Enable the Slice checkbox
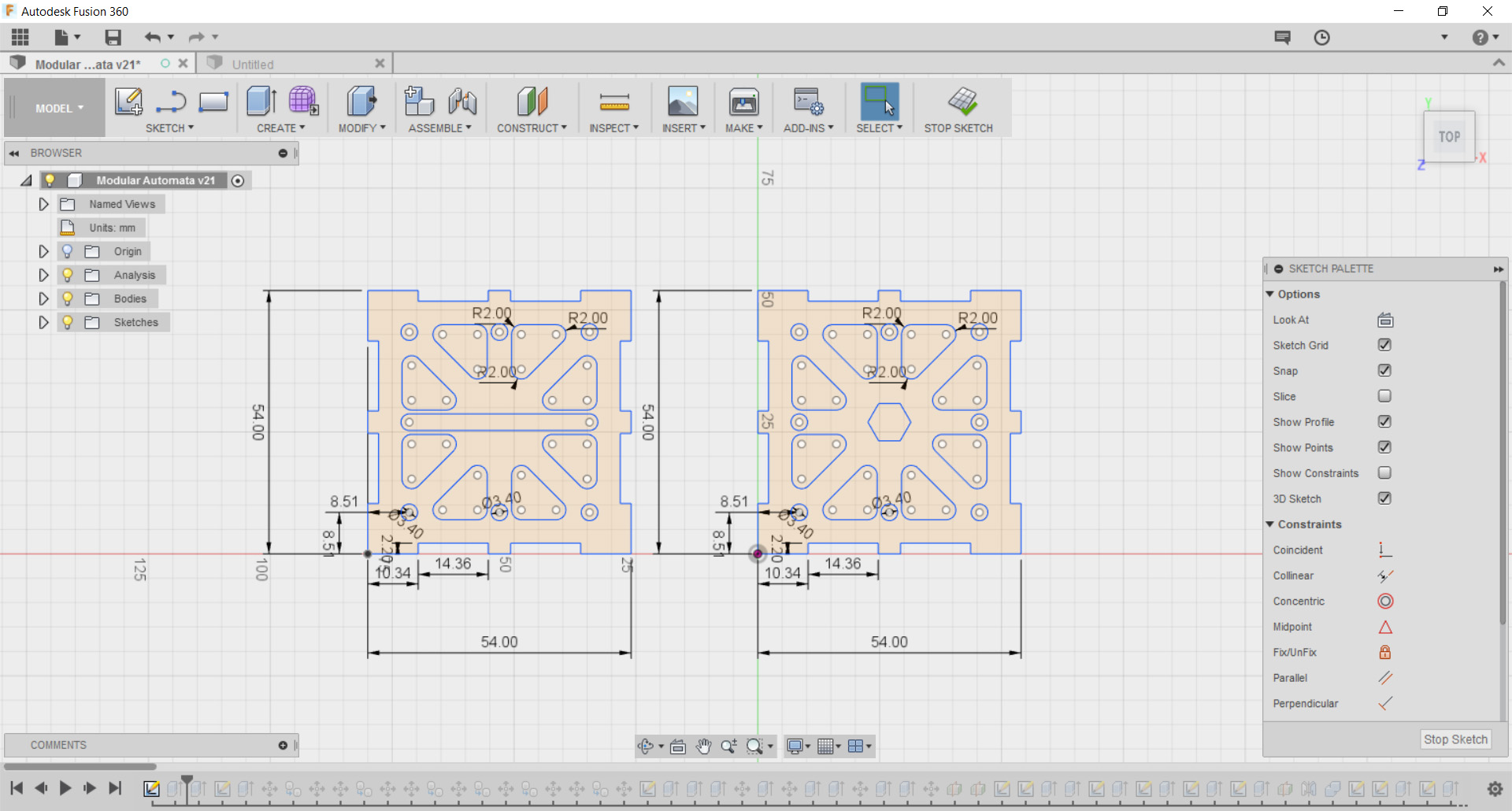This screenshot has height=811, width=1512. click(1384, 396)
